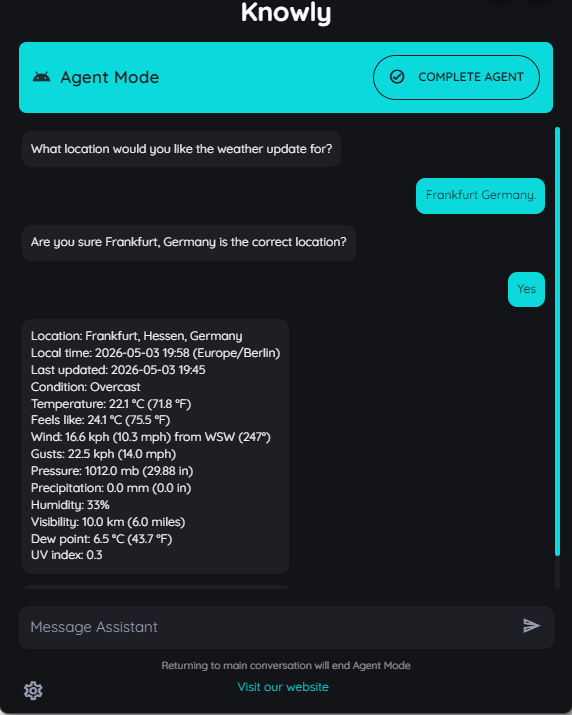
Task: Open settings via the gear icon
Action: 33,690
